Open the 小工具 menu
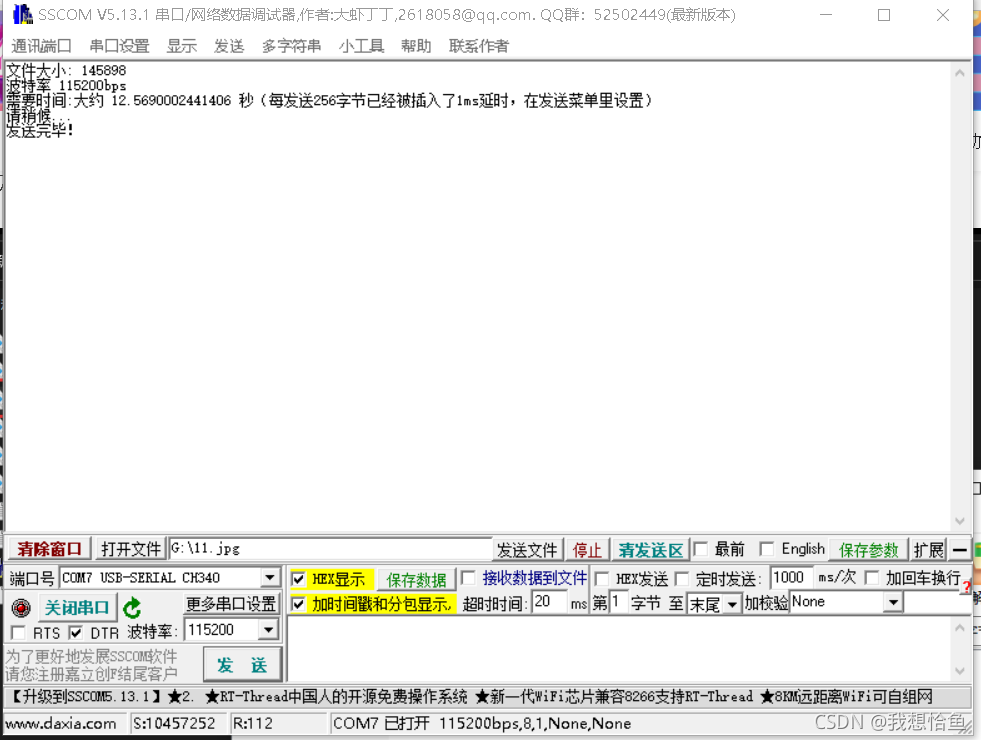Image resolution: width=981 pixels, height=740 pixels. (x=361, y=46)
